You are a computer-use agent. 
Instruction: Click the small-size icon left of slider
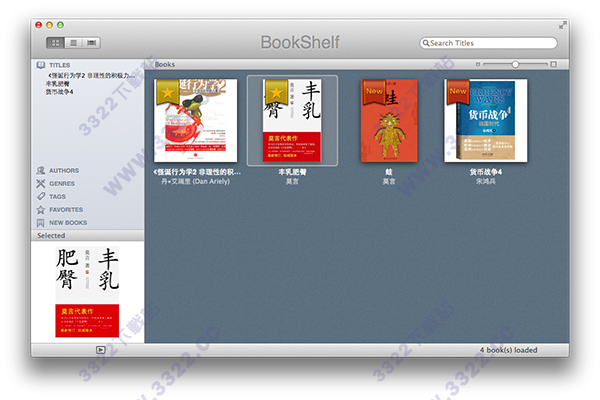point(478,64)
